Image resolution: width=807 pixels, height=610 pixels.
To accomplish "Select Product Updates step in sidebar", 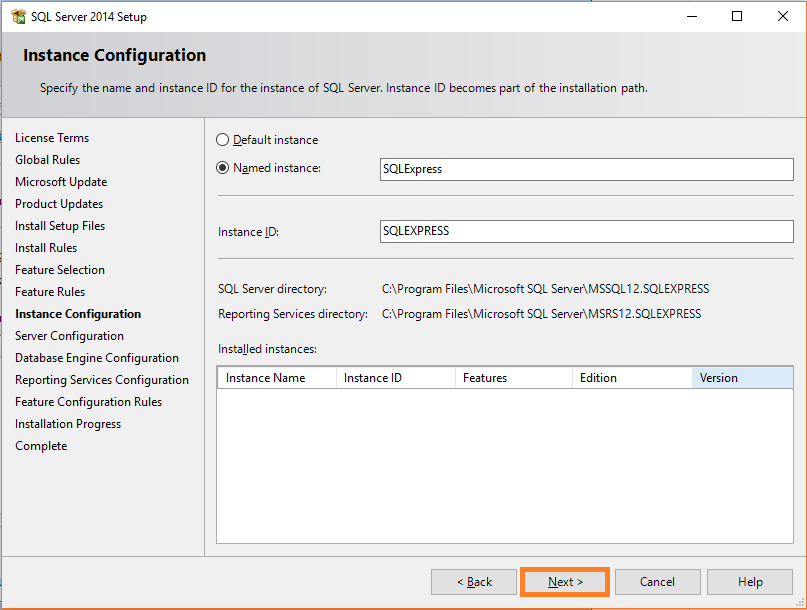I will click(x=59, y=204).
